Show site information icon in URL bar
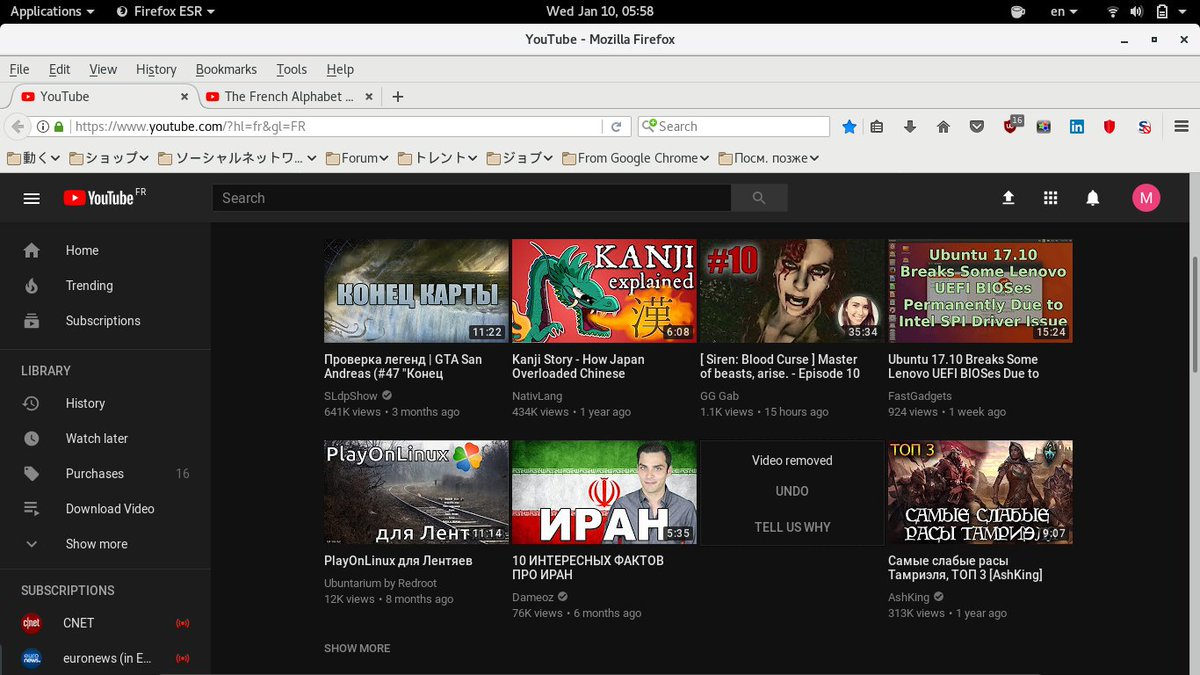This screenshot has width=1200, height=675. (x=43, y=127)
